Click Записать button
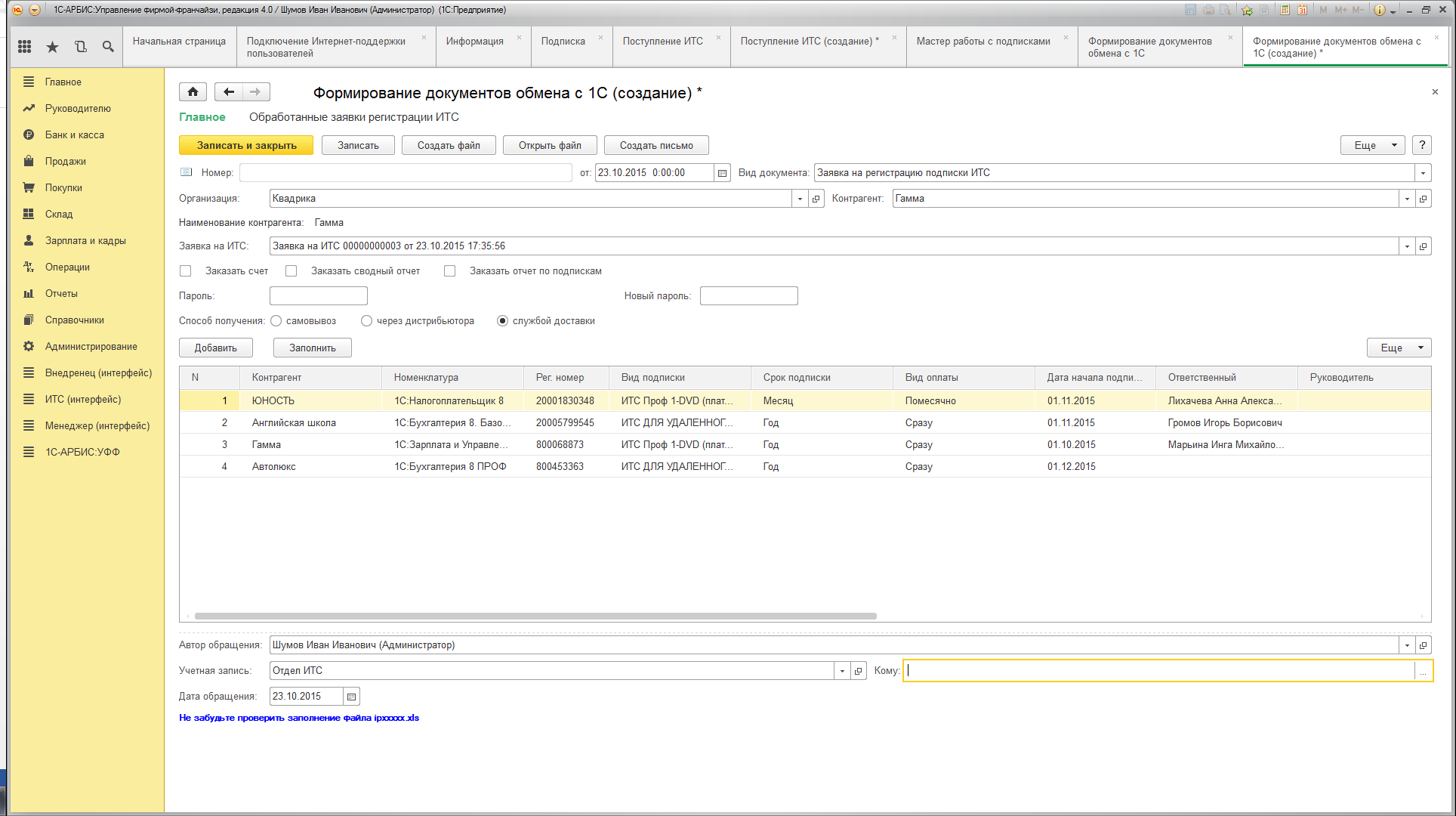The width and height of the screenshot is (1456, 816). [358, 145]
